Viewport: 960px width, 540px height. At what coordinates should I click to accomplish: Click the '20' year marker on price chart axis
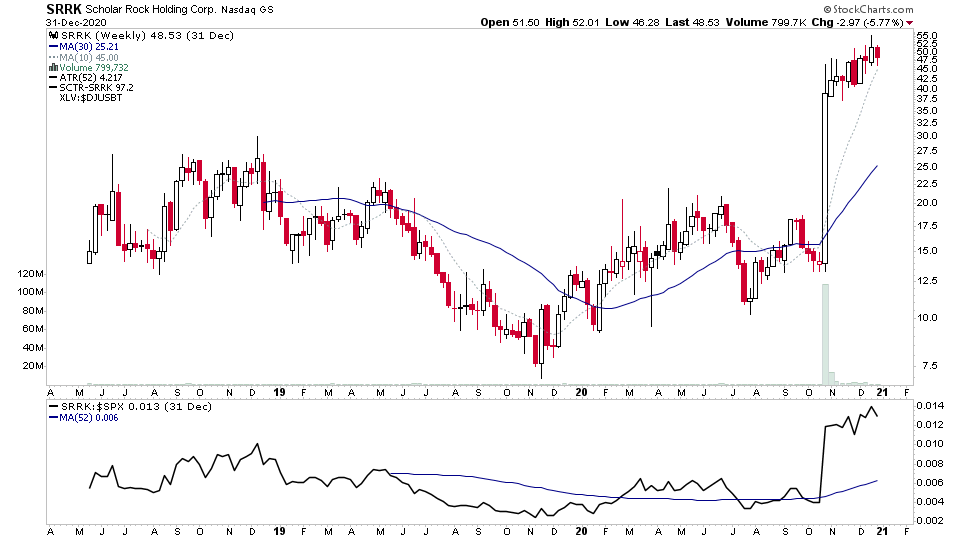coord(581,392)
